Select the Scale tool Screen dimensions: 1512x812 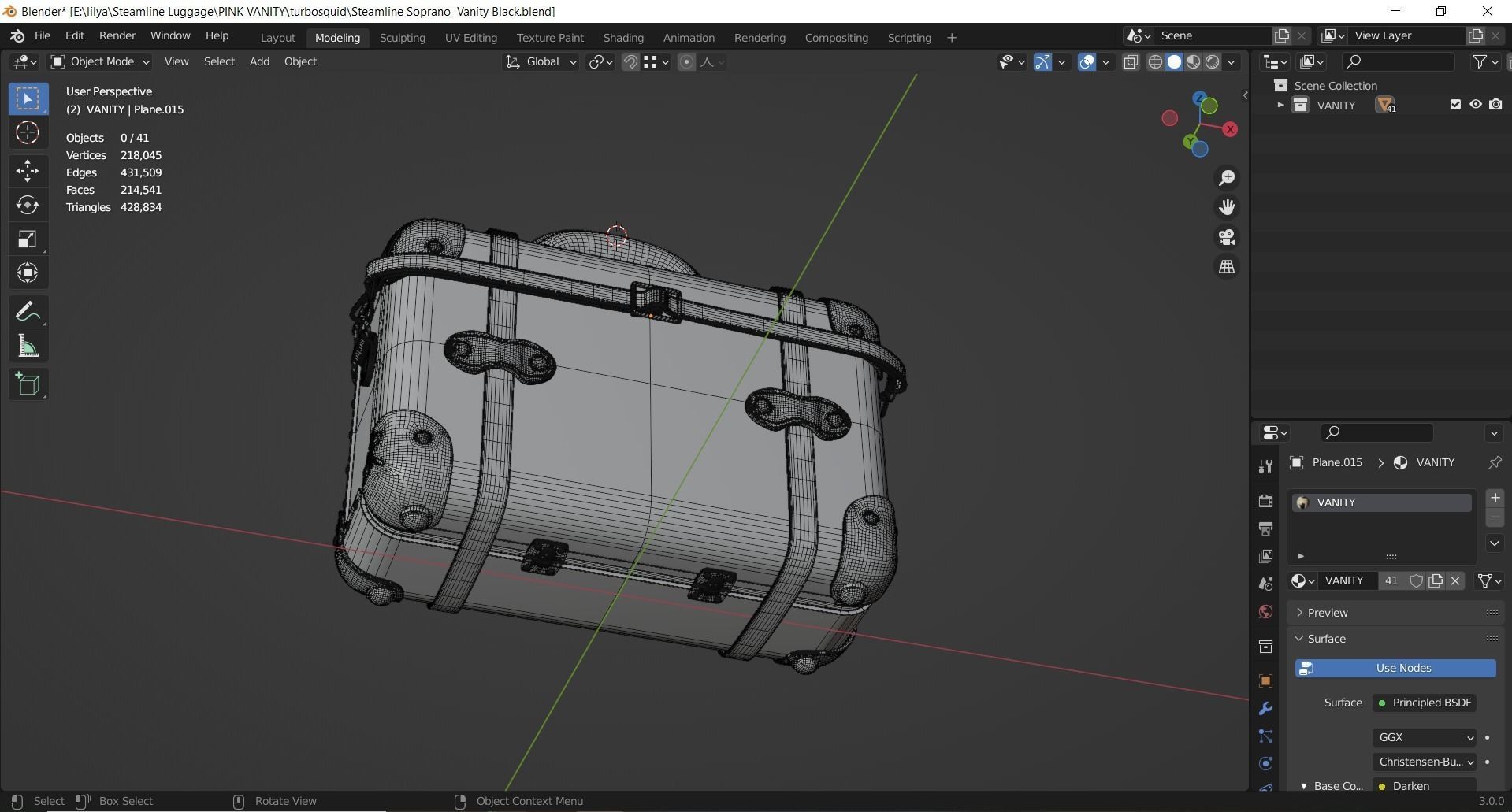pos(28,239)
